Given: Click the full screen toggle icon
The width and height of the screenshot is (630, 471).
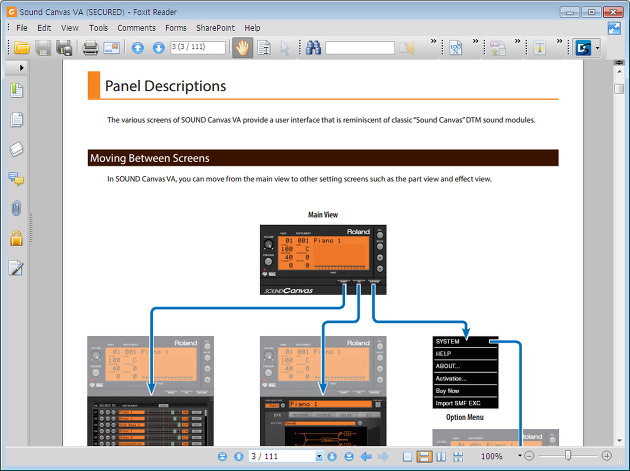Looking at the screenshot, I should pyautogui.click(x=614, y=28).
